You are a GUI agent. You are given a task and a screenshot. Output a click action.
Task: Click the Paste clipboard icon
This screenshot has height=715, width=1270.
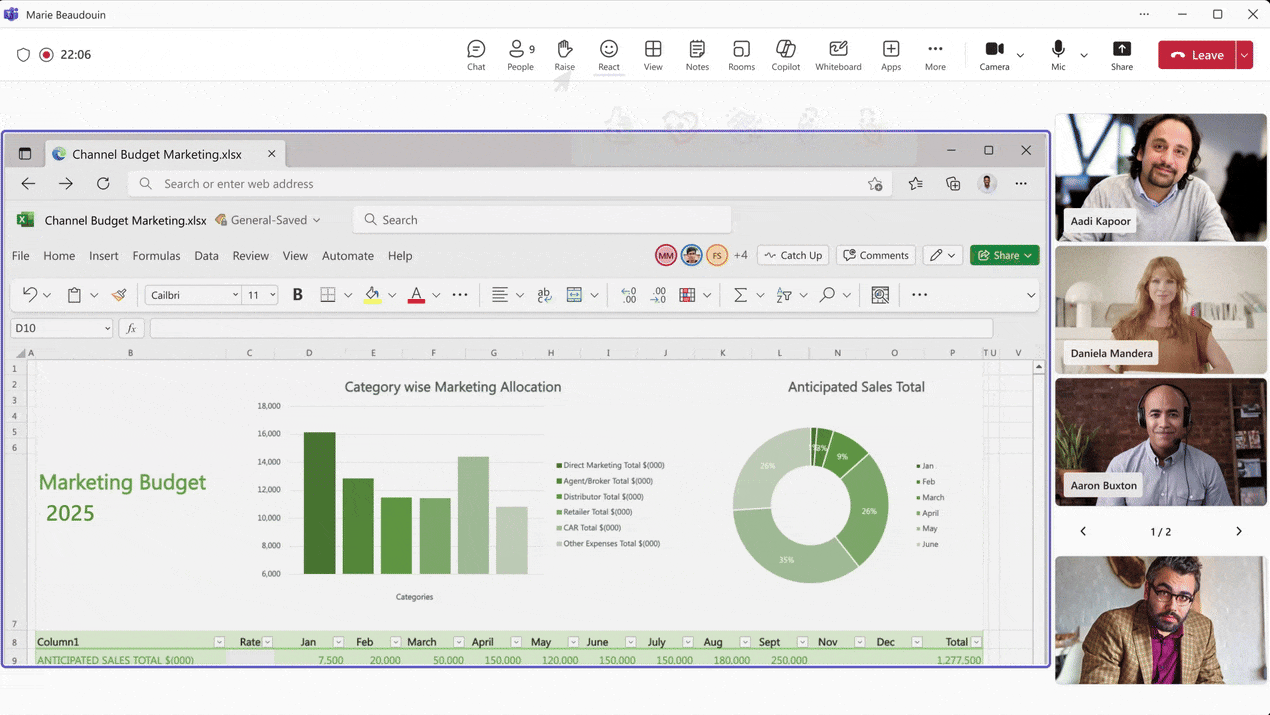(x=74, y=295)
